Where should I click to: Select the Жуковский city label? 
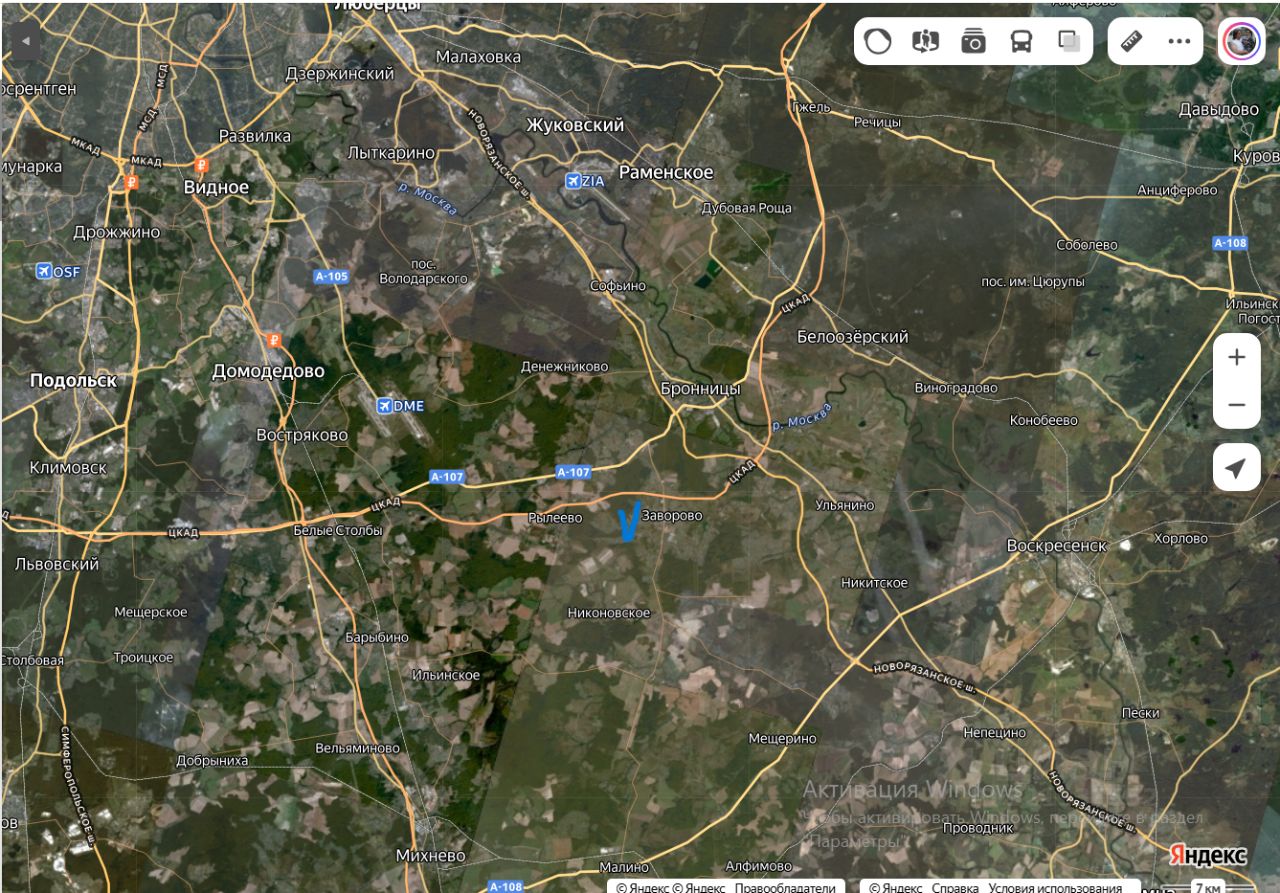[575, 125]
